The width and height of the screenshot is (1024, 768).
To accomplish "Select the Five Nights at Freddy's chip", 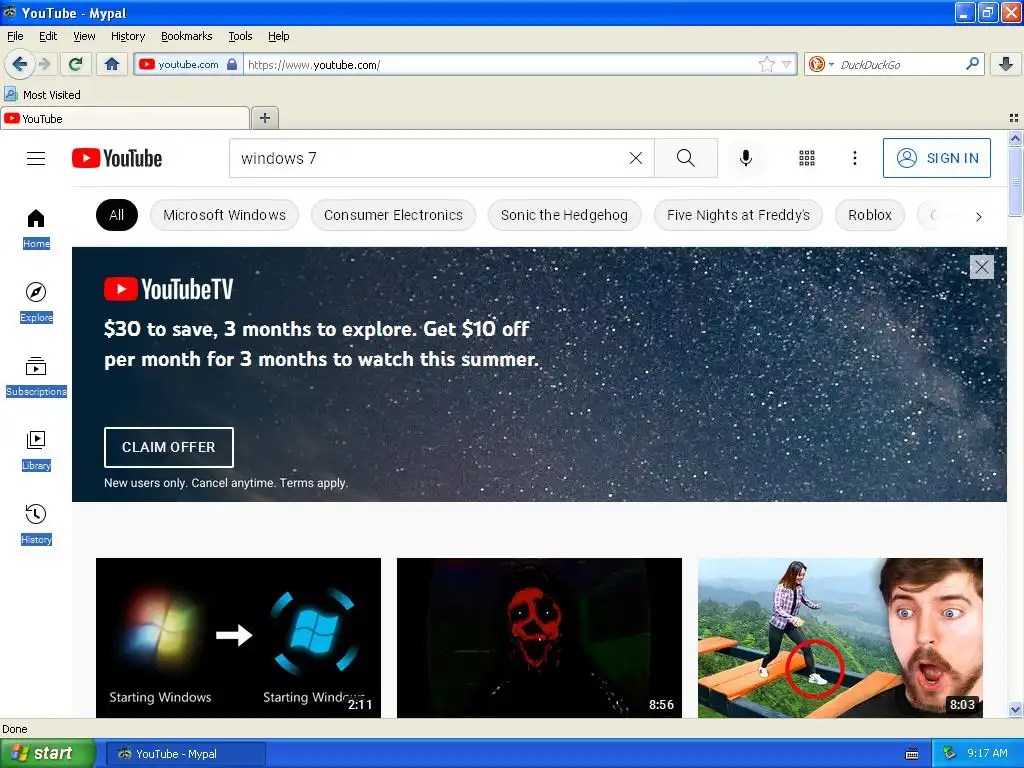I will pos(738,215).
